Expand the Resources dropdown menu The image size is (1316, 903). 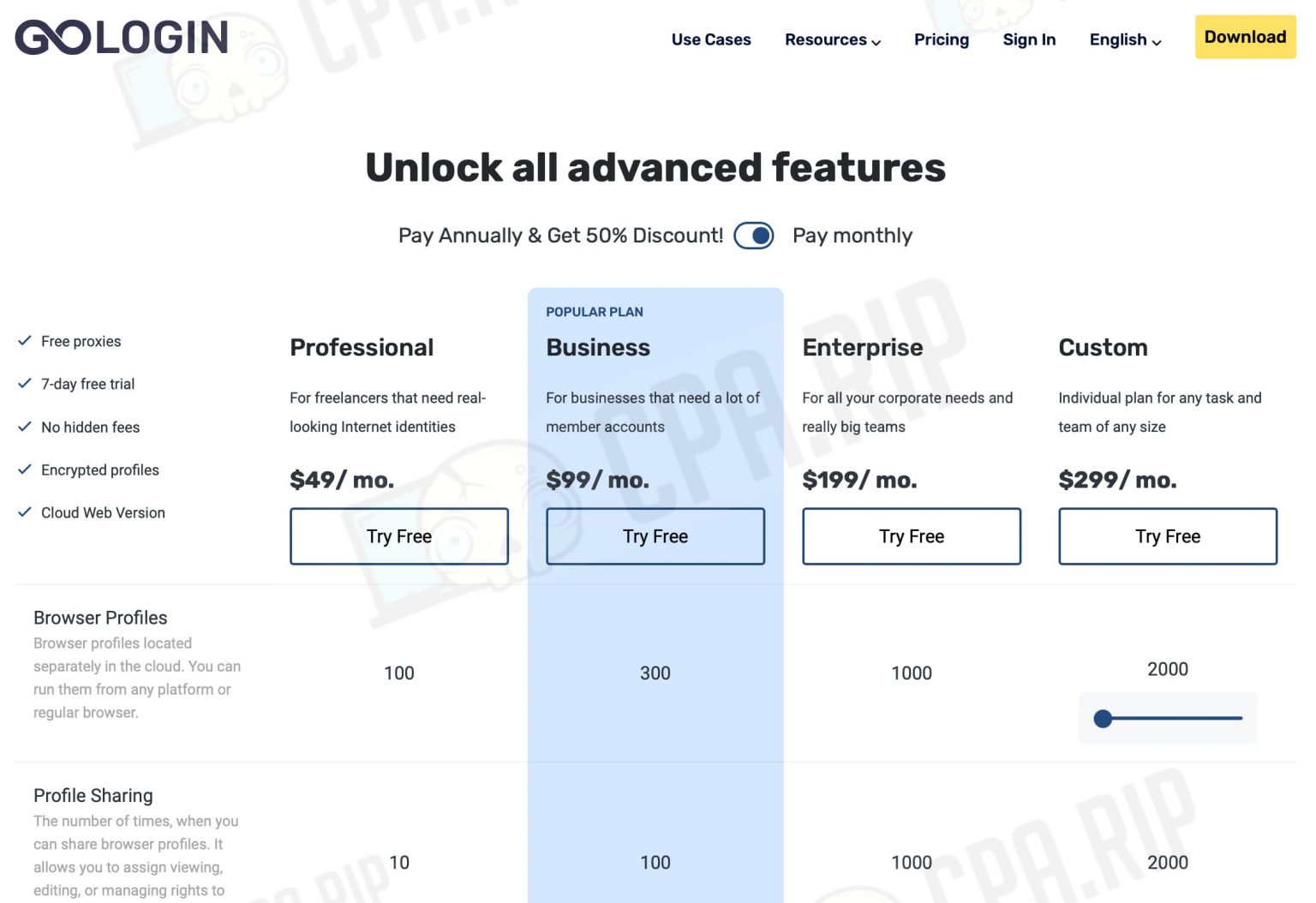tap(832, 40)
